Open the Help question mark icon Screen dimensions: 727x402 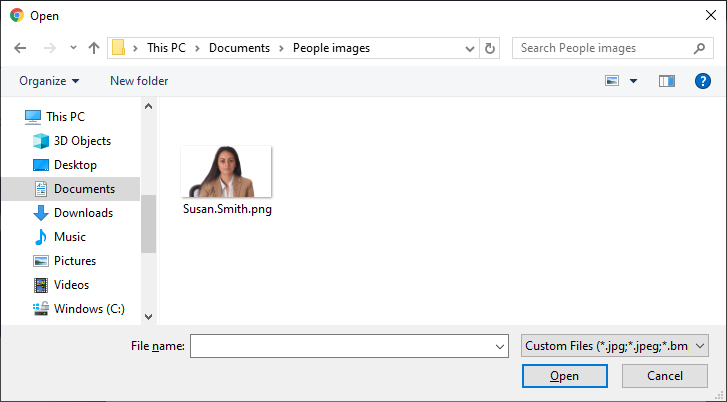coord(702,81)
